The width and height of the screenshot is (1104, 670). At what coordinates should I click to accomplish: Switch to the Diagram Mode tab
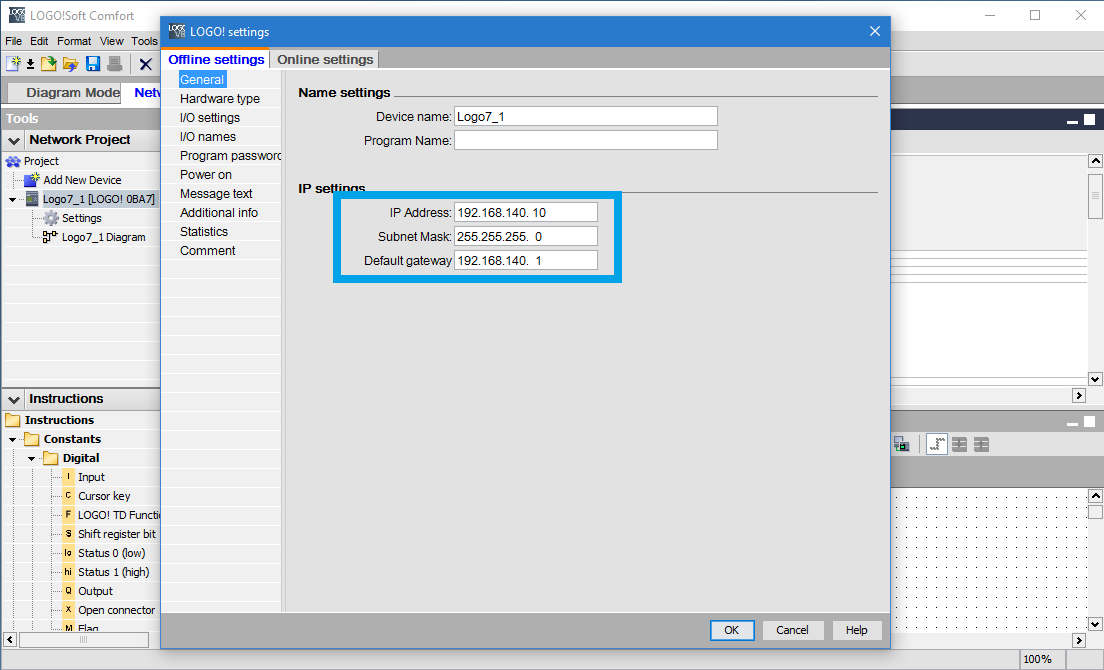tap(65, 93)
